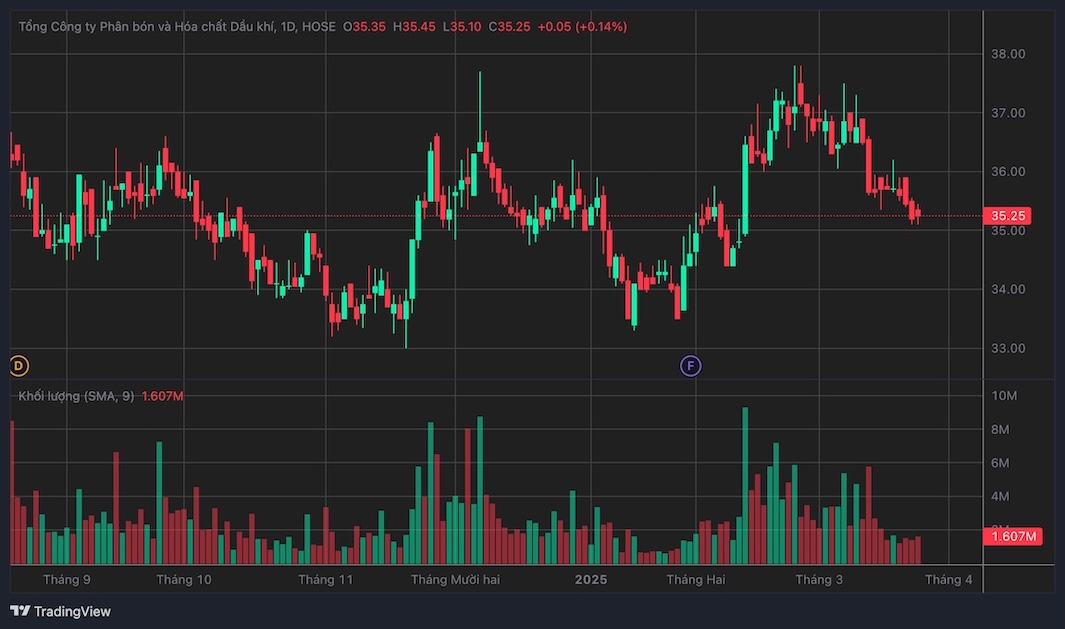Click the TradingView text link
This screenshot has height=629, width=1065.
[x=71, y=611]
